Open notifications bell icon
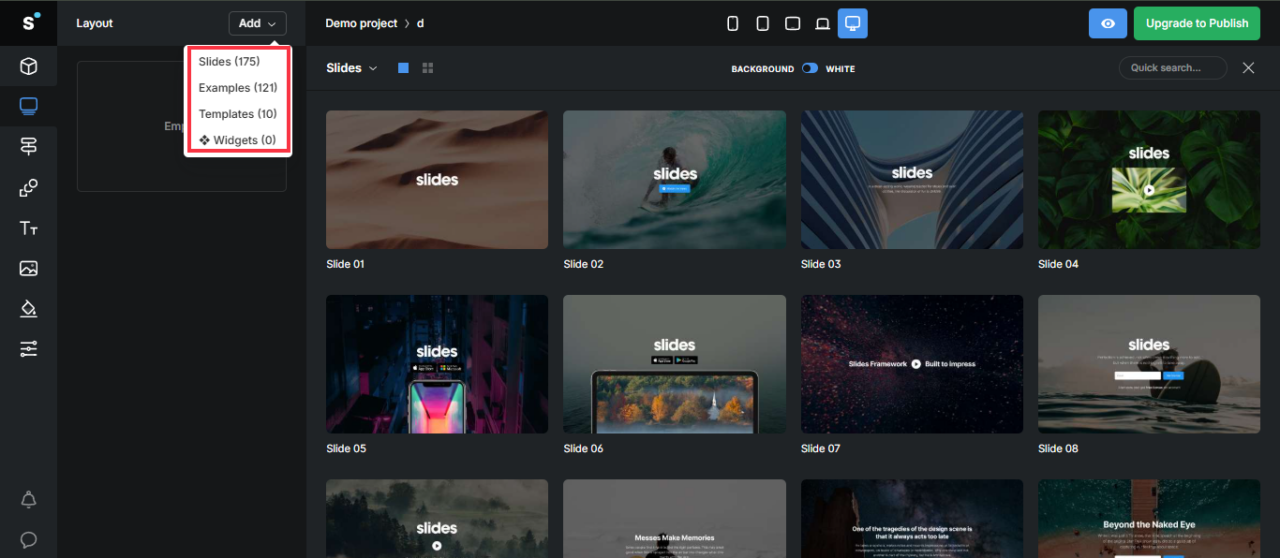This screenshot has height=558, width=1280. pyautogui.click(x=28, y=499)
